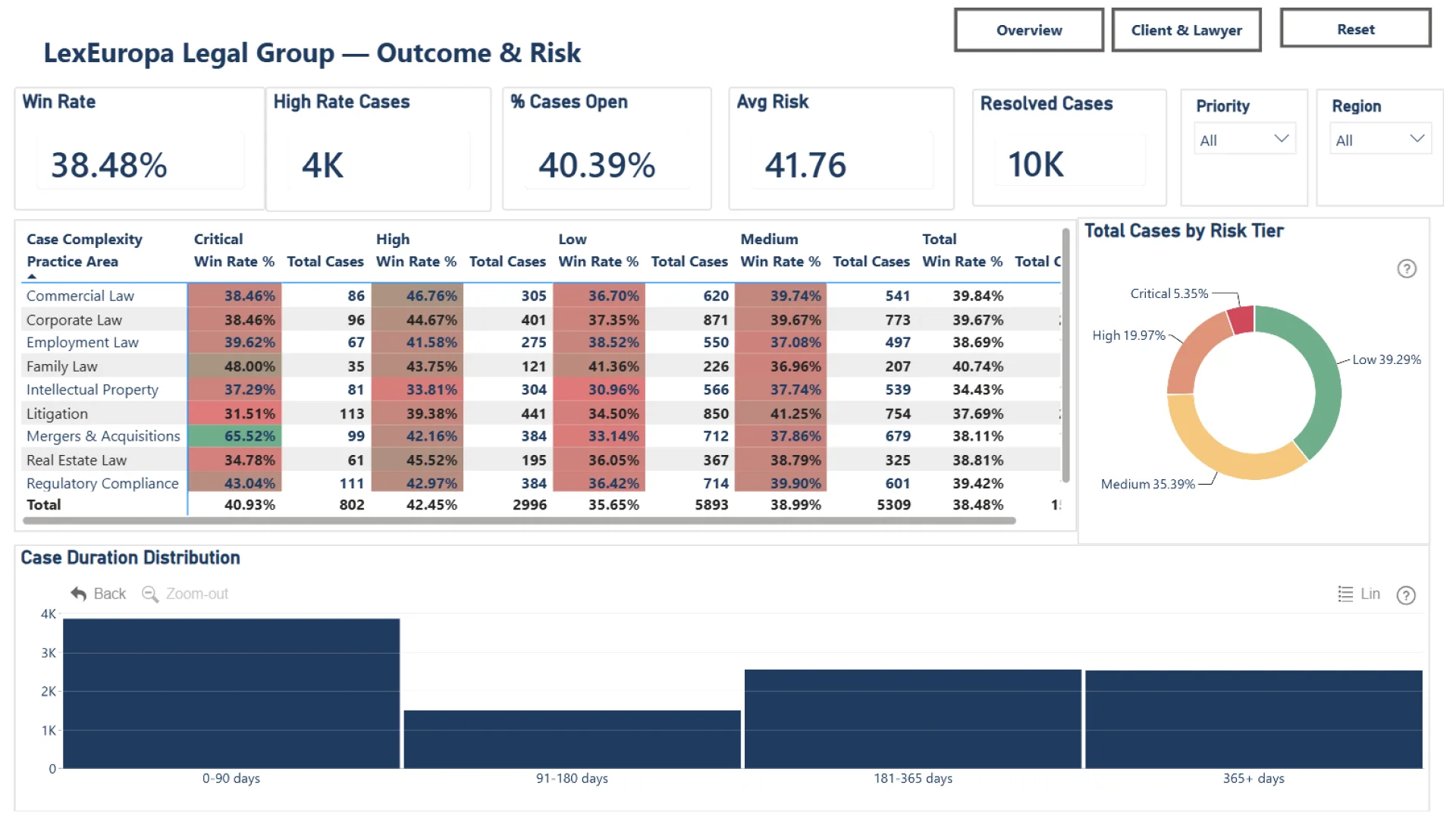This screenshot has width=1456, height=819.
Task: Click the 46.76% Commercial Law High cell
Action: (417, 296)
